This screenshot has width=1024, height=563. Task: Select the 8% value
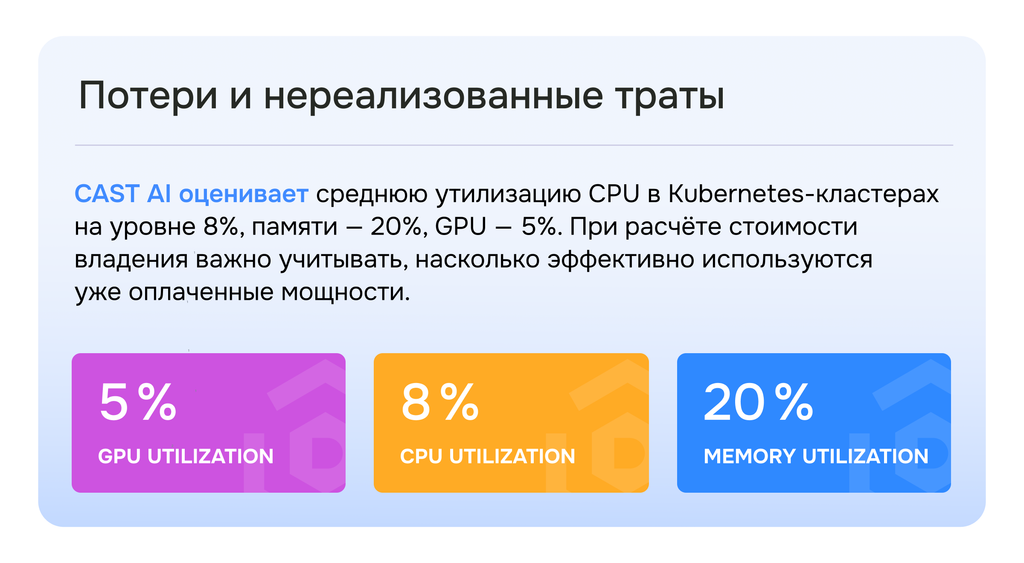[440, 402]
